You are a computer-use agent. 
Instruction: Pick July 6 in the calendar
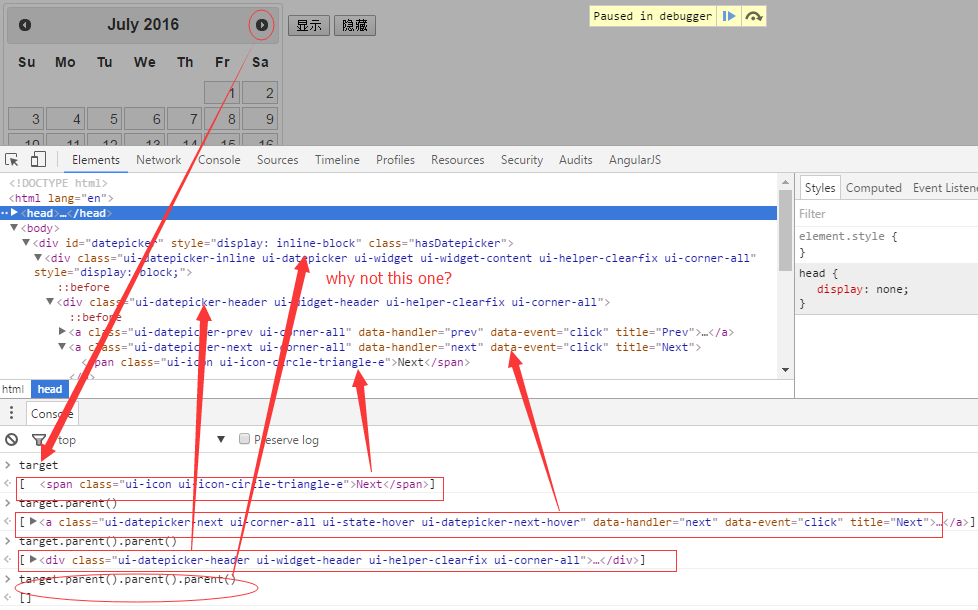point(144,119)
